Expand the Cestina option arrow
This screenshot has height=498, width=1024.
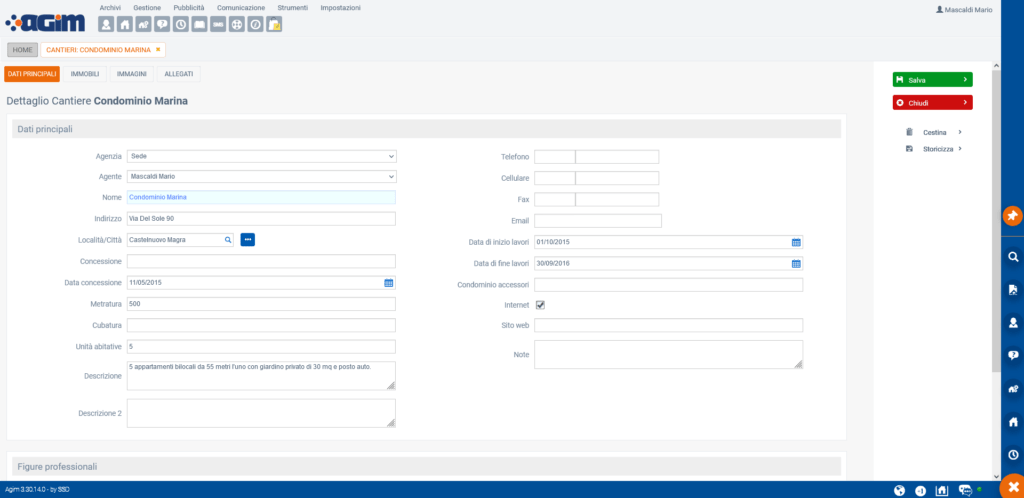pyautogui.click(x=959, y=132)
